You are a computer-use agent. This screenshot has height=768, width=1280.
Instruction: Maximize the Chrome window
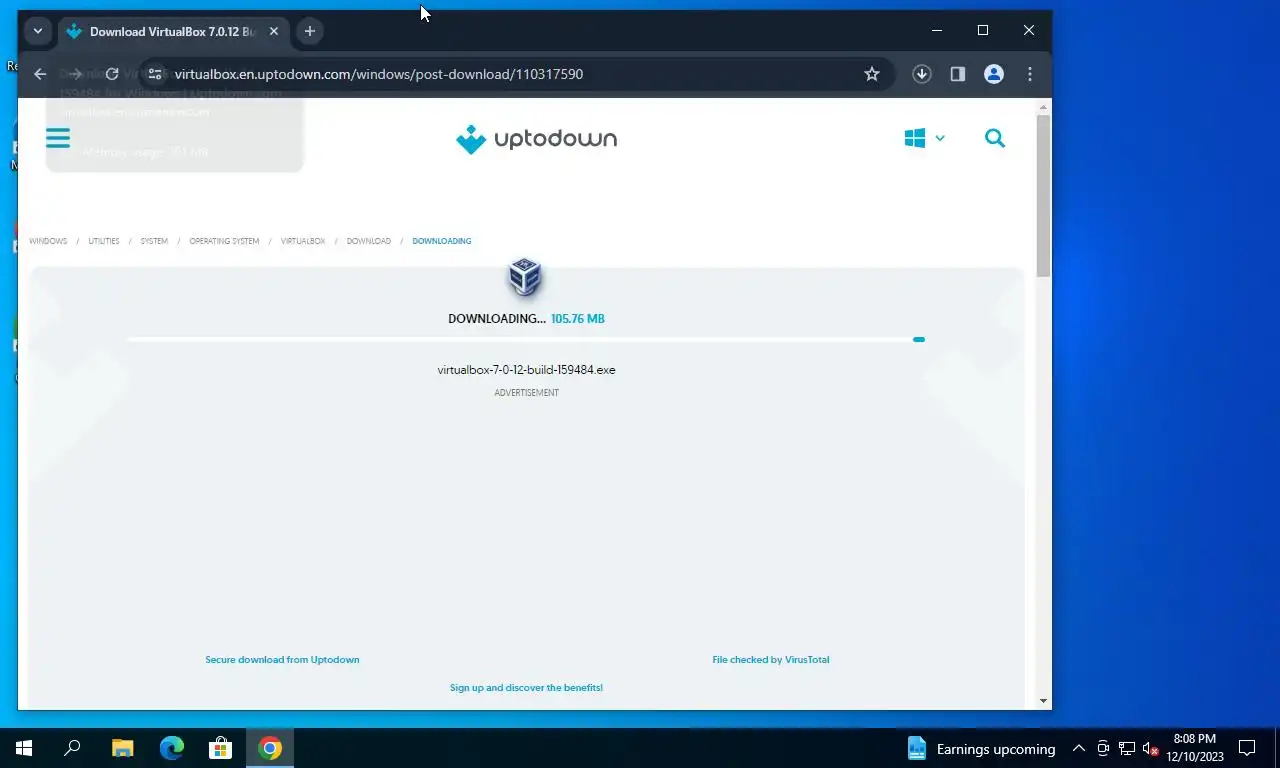tap(983, 30)
